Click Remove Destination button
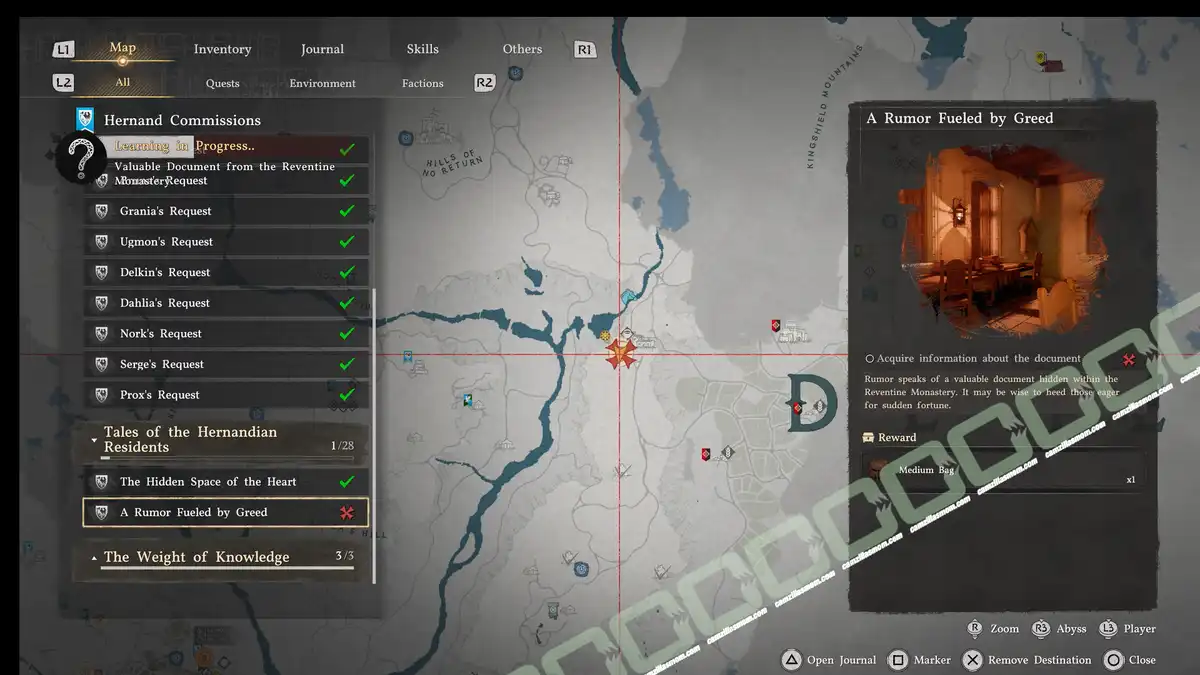Screen dimensions: 1200x675 pyautogui.click(x=1027, y=660)
